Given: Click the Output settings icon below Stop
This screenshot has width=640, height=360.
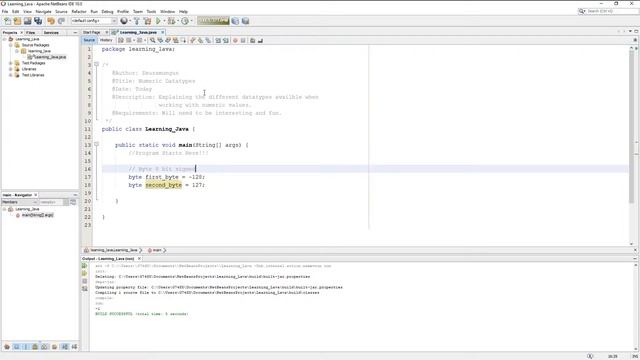Looking at the screenshot, I should [84, 289].
